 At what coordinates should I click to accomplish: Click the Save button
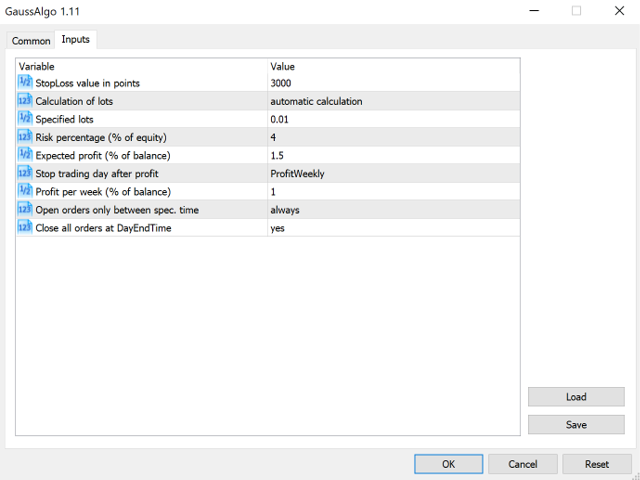[x=576, y=425]
